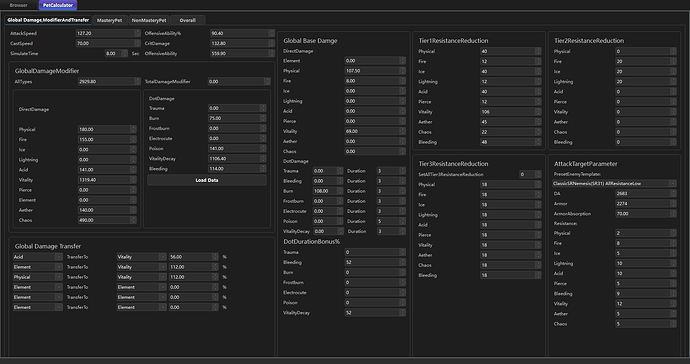Select the PetCalculator tab

tap(58, 5)
